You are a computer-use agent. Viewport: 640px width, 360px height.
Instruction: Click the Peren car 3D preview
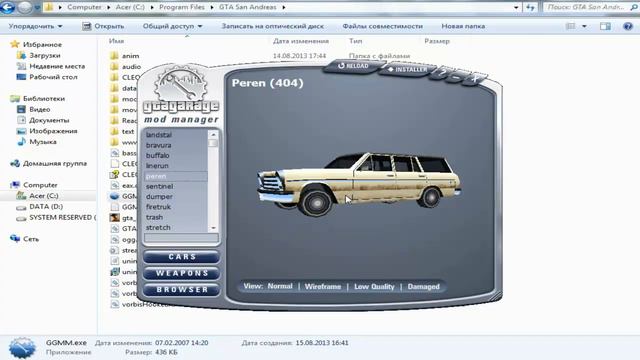[359, 184]
